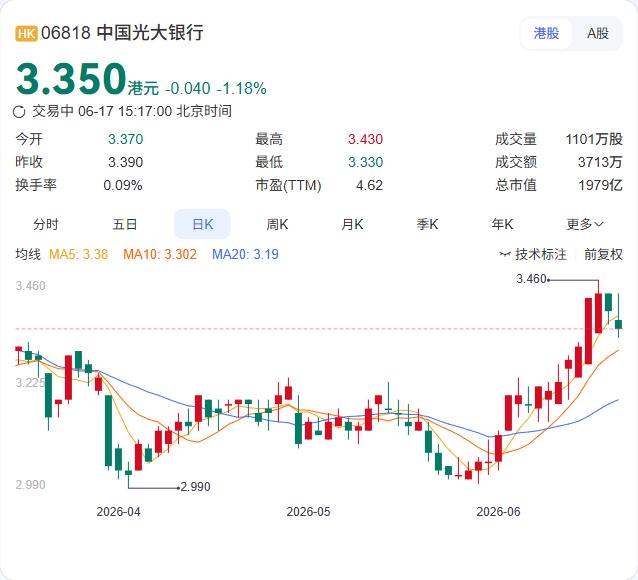Click the 最高 value 3.430
638x580 pixels.
point(365,139)
